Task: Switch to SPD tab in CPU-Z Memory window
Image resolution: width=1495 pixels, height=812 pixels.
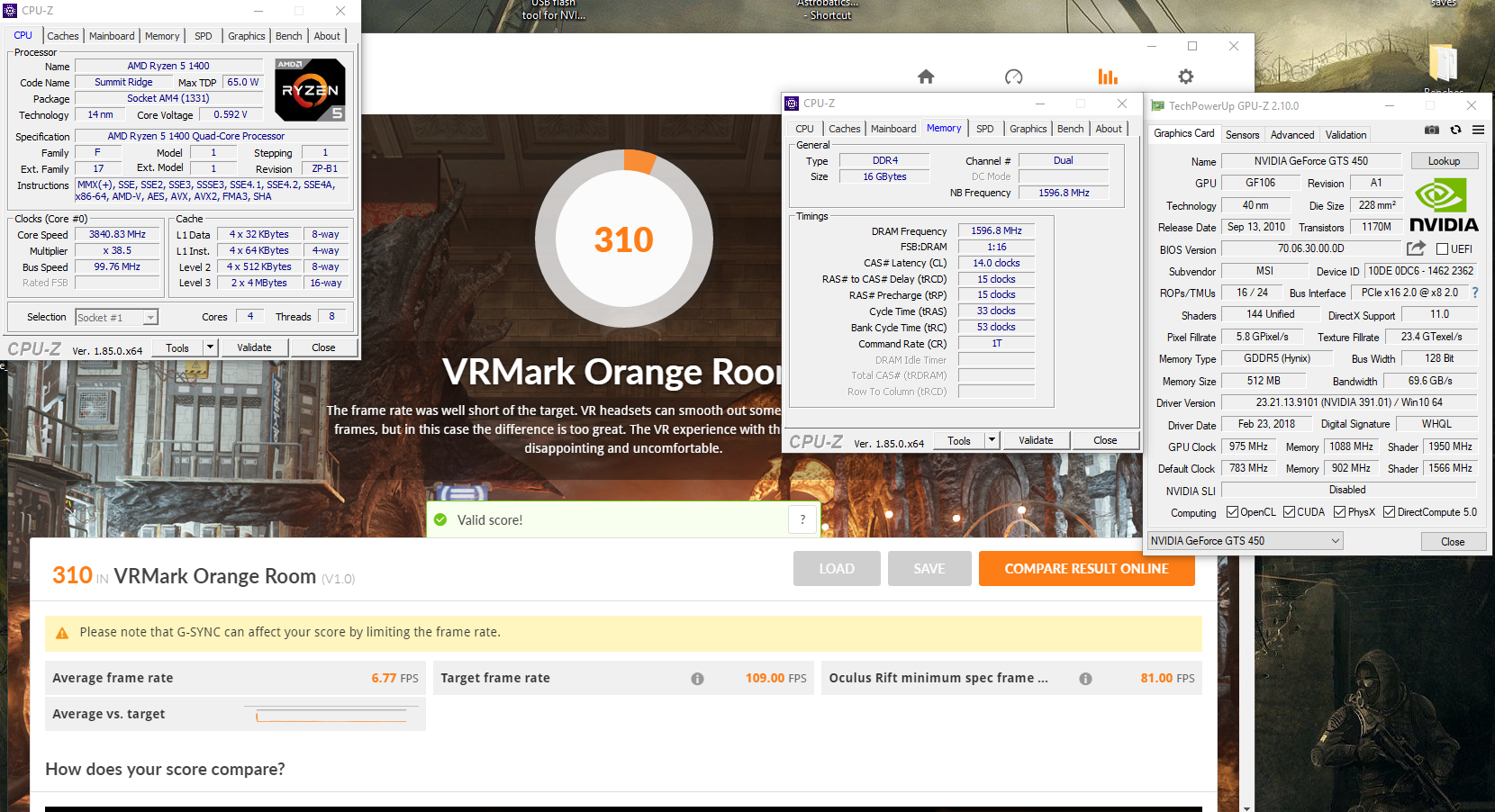Action: pos(985,129)
